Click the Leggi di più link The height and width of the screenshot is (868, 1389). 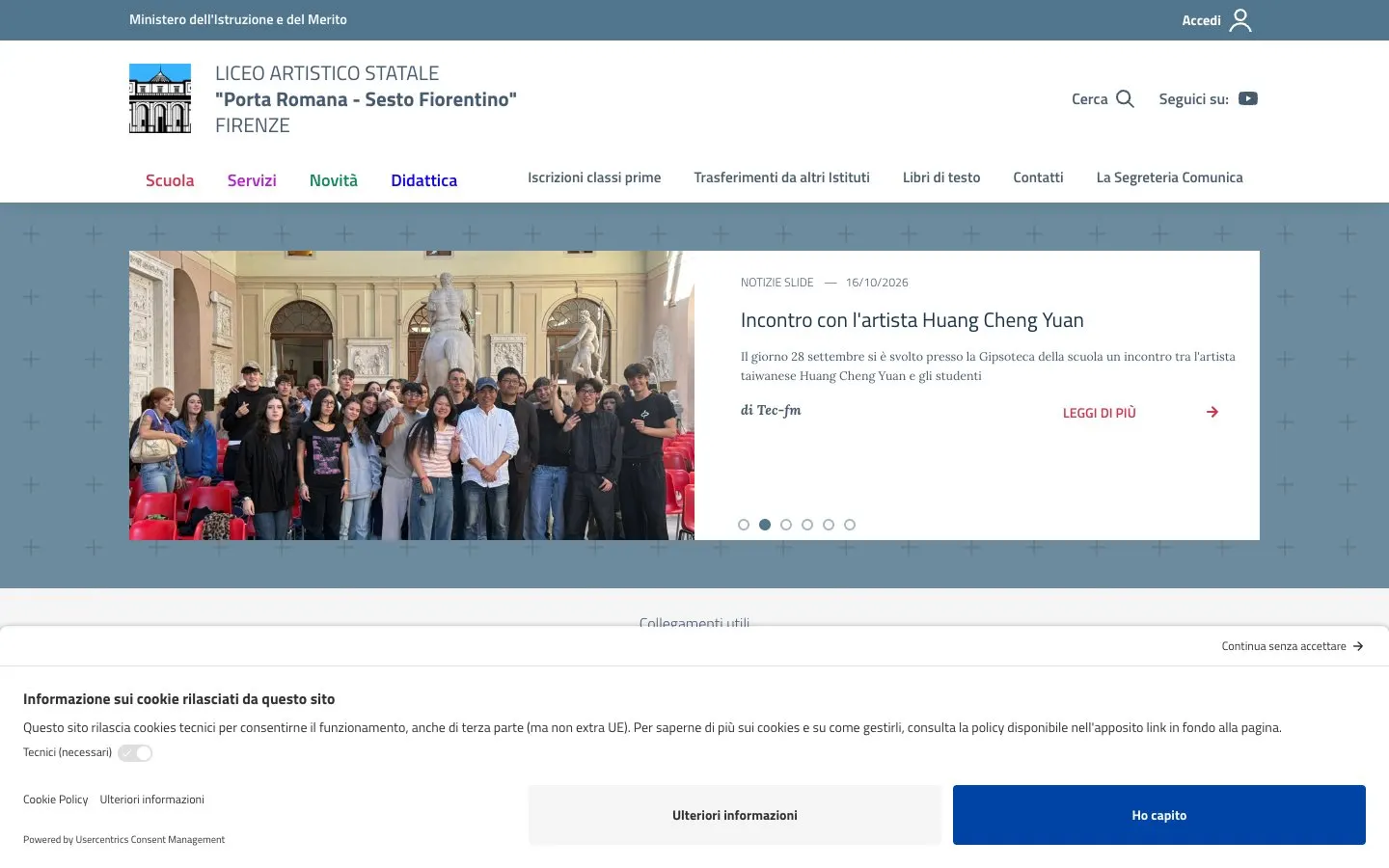click(x=1100, y=413)
